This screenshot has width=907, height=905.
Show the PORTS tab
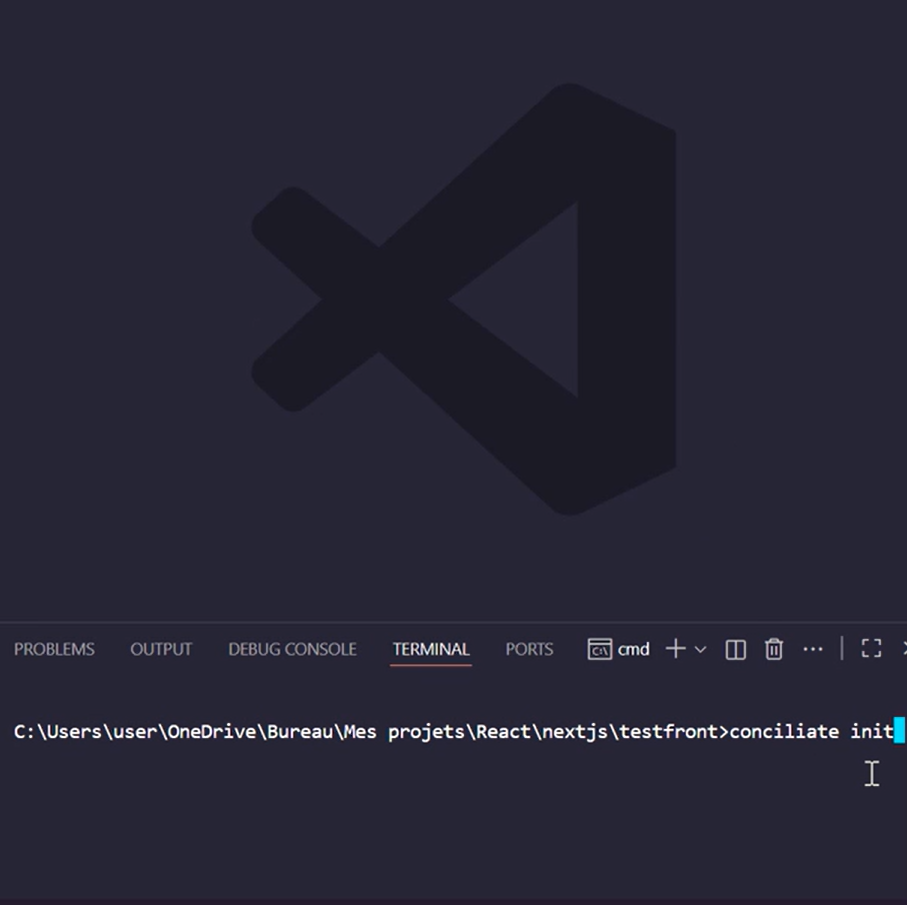529,649
